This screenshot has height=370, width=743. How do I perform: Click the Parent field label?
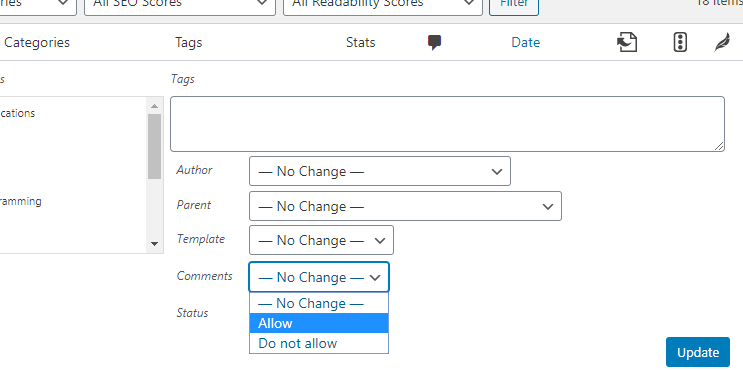tap(194, 205)
